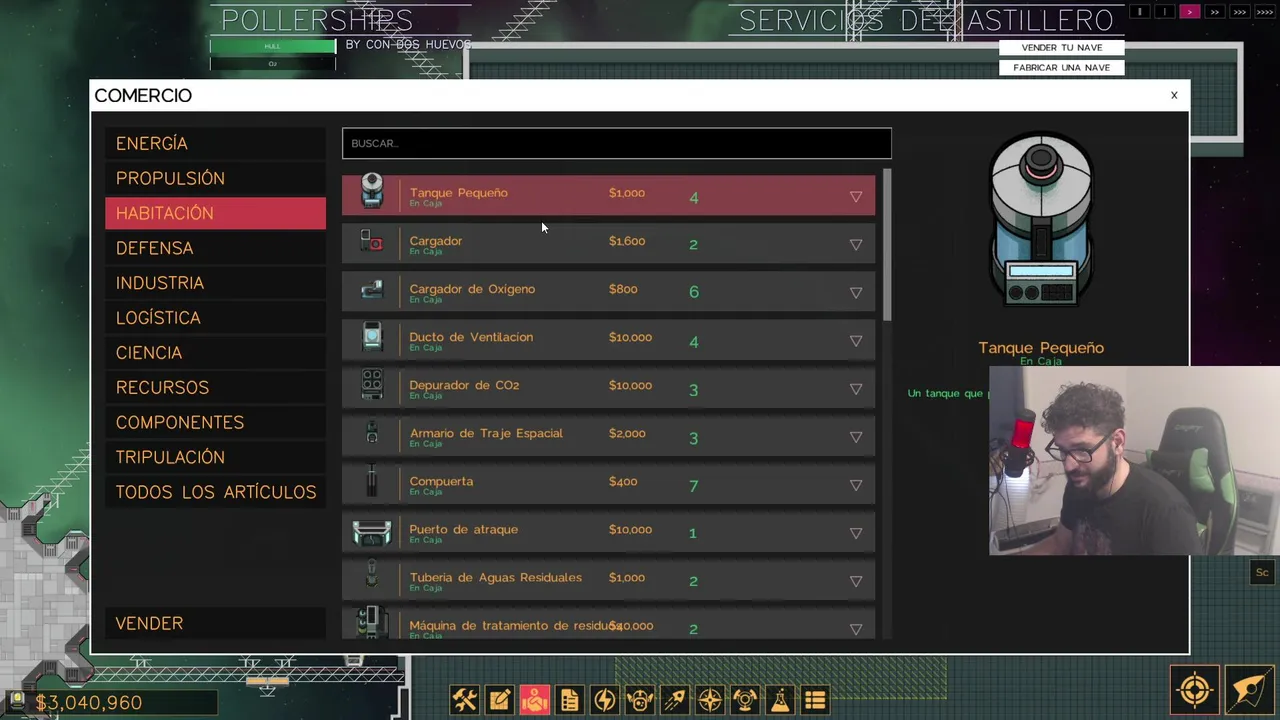Open the Recursos category
Viewport: 1280px width, 720px height.
(215, 387)
